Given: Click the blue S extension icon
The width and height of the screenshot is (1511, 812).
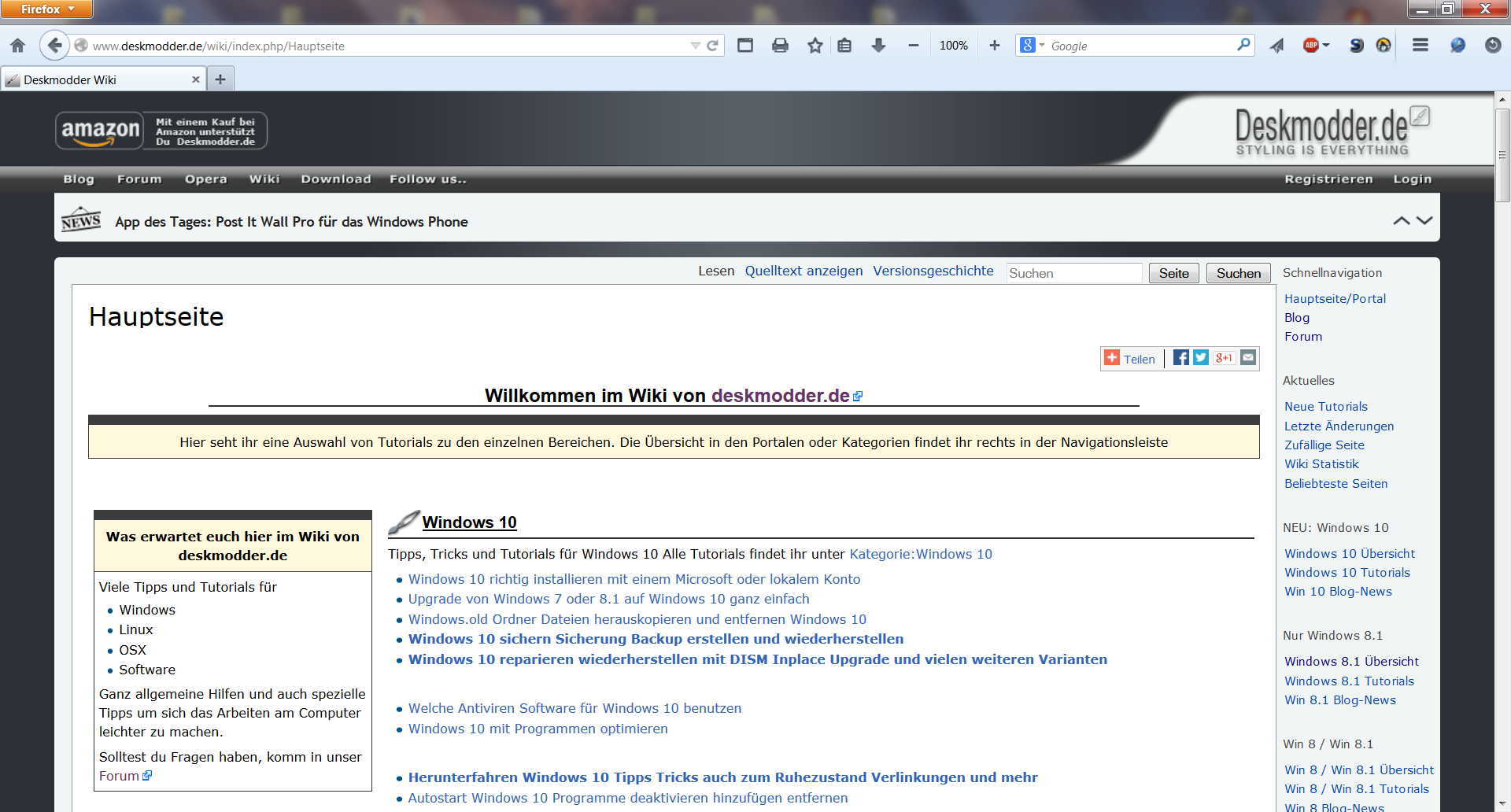Looking at the screenshot, I should point(1356,46).
